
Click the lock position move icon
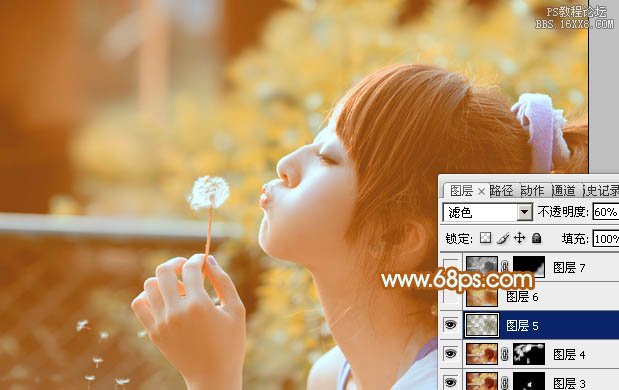pyautogui.click(x=520, y=238)
